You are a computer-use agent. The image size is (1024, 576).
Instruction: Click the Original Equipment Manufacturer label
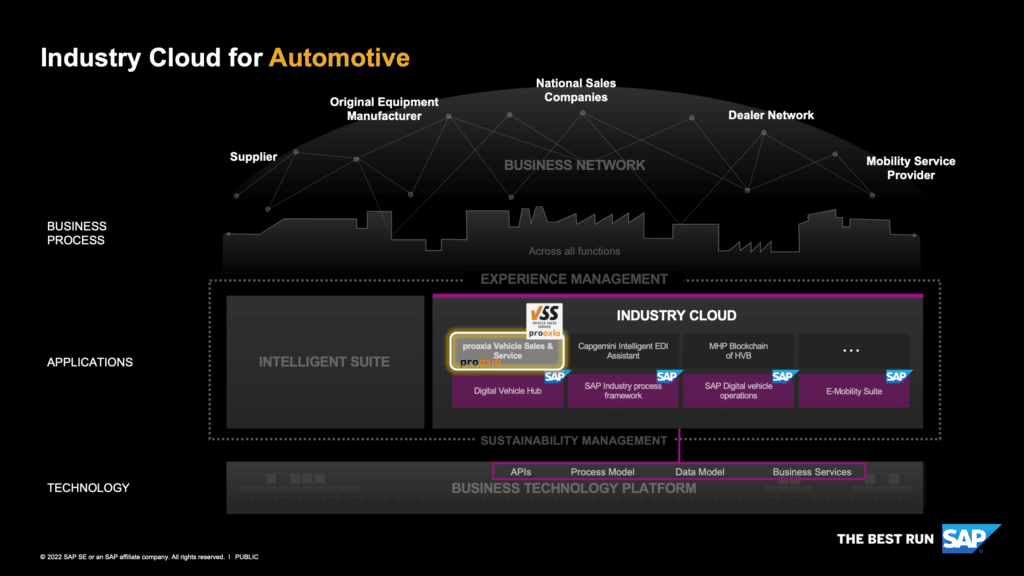tap(384, 109)
